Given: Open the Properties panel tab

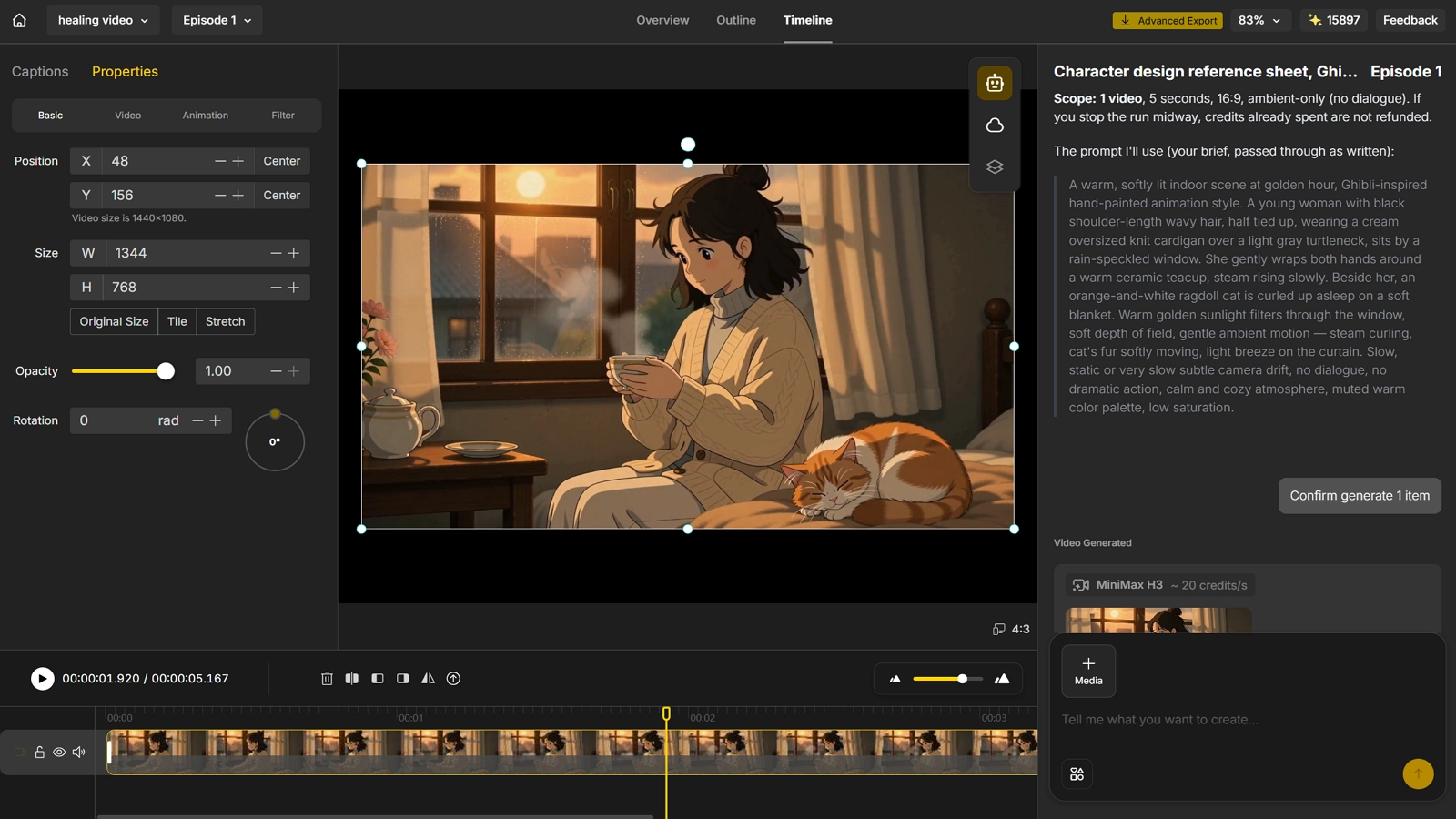Looking at the screenshot, I should tap(125, 72).
